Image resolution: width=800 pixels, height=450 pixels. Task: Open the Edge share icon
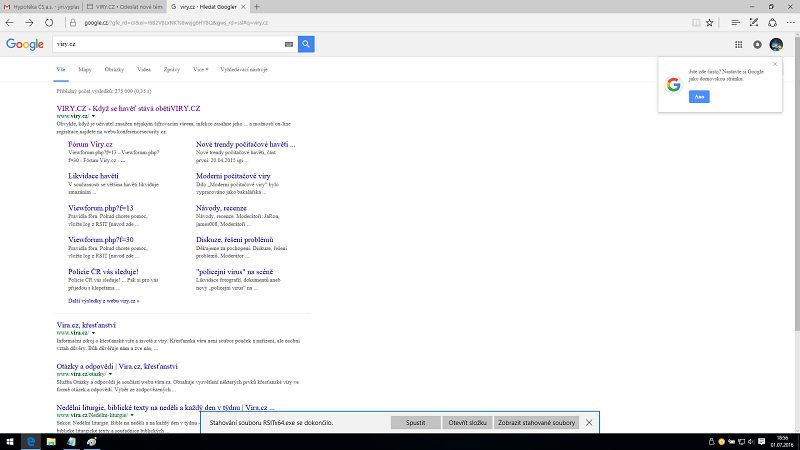pyautogui.click(x=772, y=22)
